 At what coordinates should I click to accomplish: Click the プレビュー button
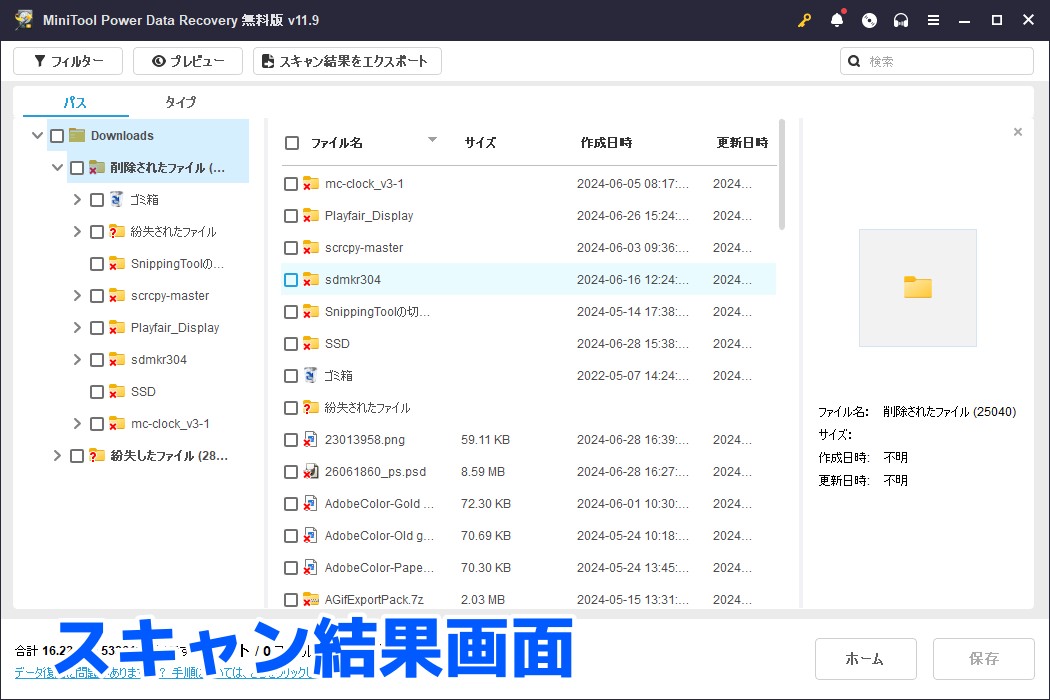(188, 61)
